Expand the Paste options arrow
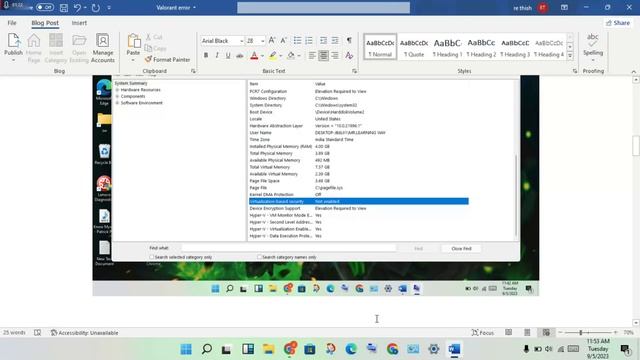 pyautogui.click(x=133, y=60)
